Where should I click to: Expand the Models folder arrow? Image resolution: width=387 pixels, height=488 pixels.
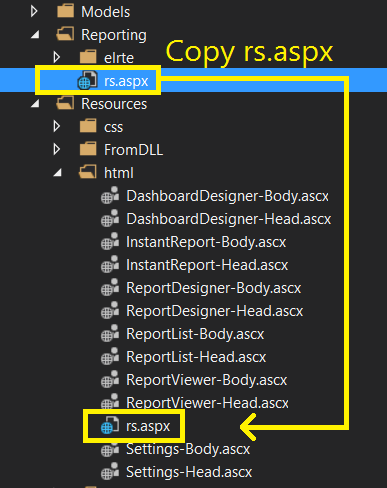point(34,11)
